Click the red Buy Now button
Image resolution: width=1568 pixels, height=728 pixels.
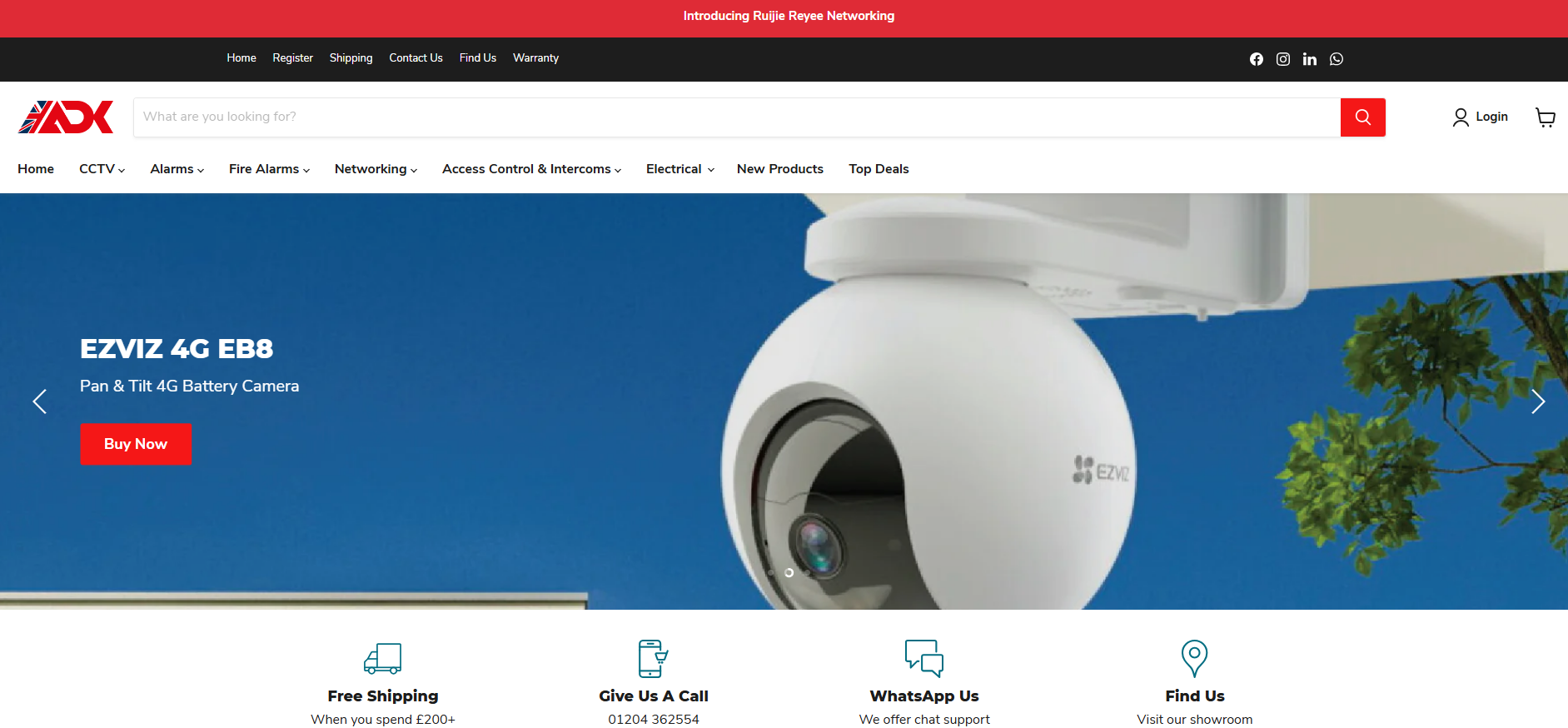136,444
